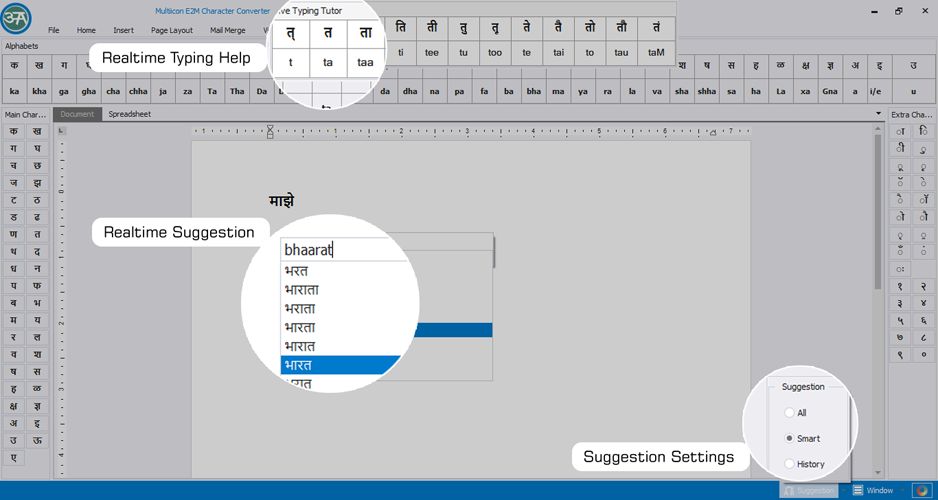Click the 'tau' key in typing tutor
Viewport: 938px width, 500px height.
pyautogui.click(x=622, y=53)
